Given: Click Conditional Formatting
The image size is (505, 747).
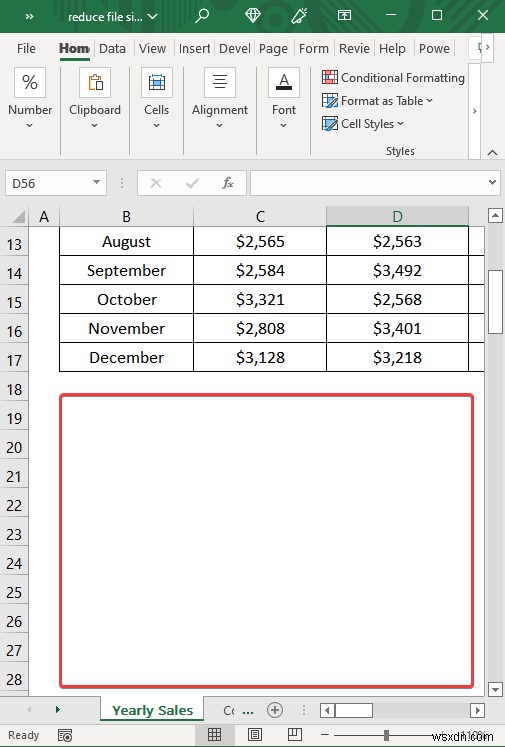Looking at the screenshot, I should click(x=393, y=77).
